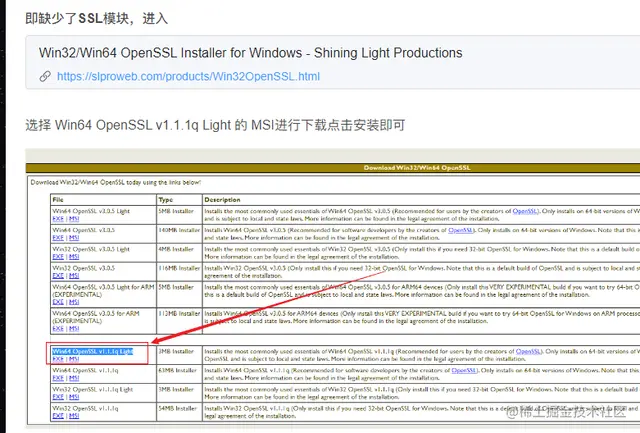Click the MSI link under Win32 OpenSSL v1.1.1q Light
640x433 pixels.
coord(74,397)
